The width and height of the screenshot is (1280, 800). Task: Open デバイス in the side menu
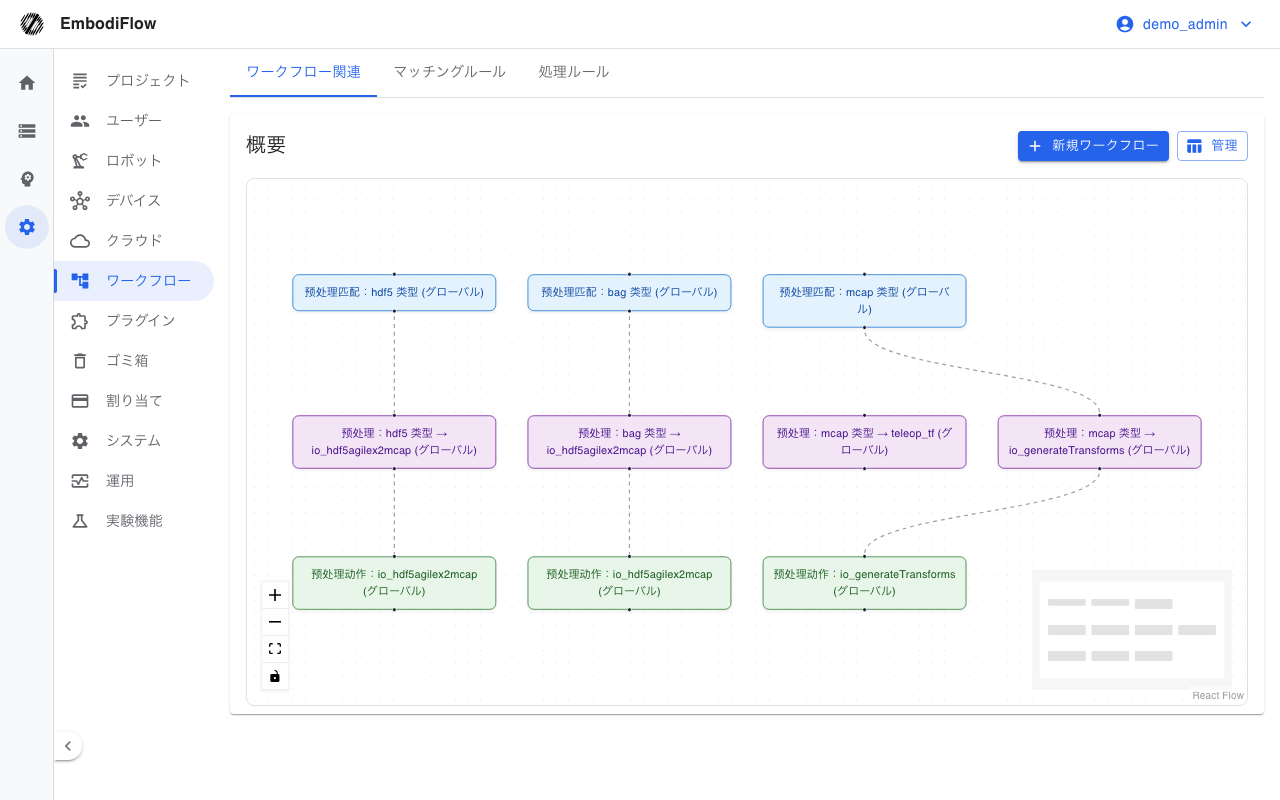tap(134, 200)
